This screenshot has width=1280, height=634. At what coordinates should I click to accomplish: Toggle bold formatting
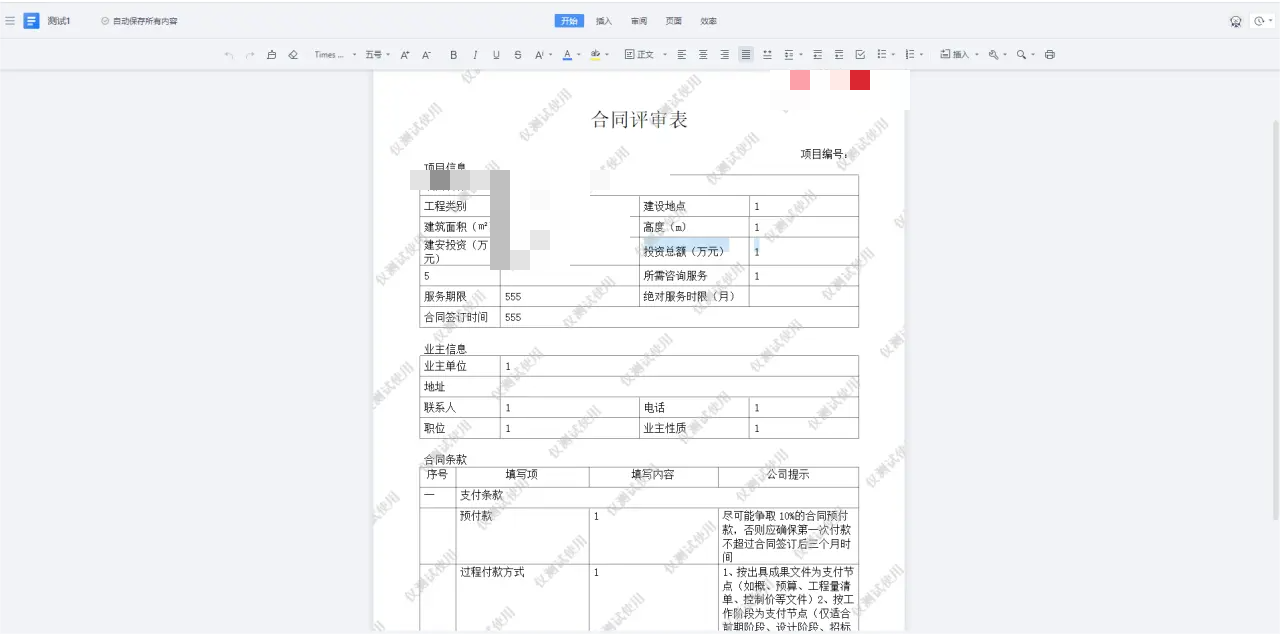pyautogui.click(x=453, y=55)
